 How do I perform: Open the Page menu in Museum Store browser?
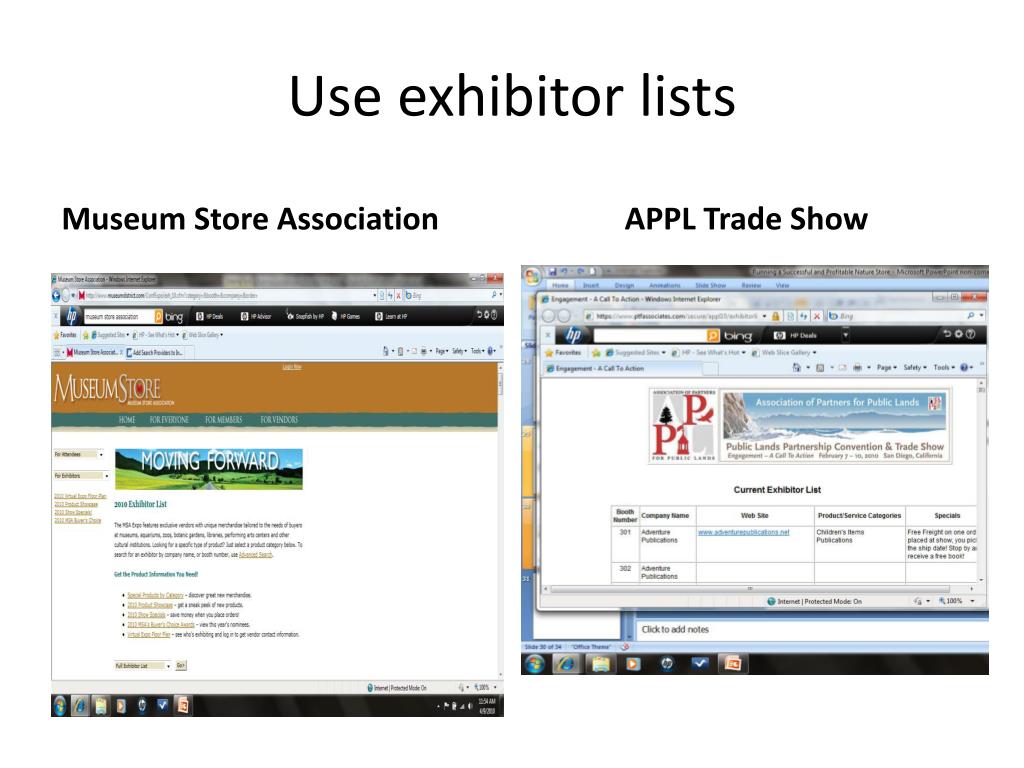click(x=443, y=351)
